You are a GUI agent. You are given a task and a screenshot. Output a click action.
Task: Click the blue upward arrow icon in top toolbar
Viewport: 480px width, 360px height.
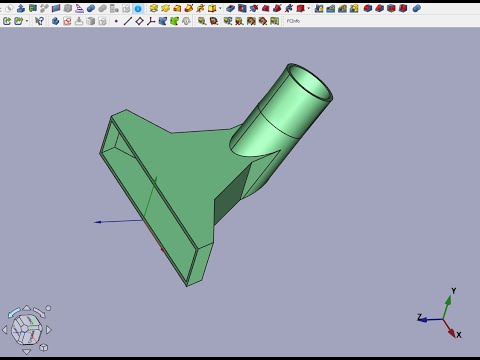pos(21,8)
